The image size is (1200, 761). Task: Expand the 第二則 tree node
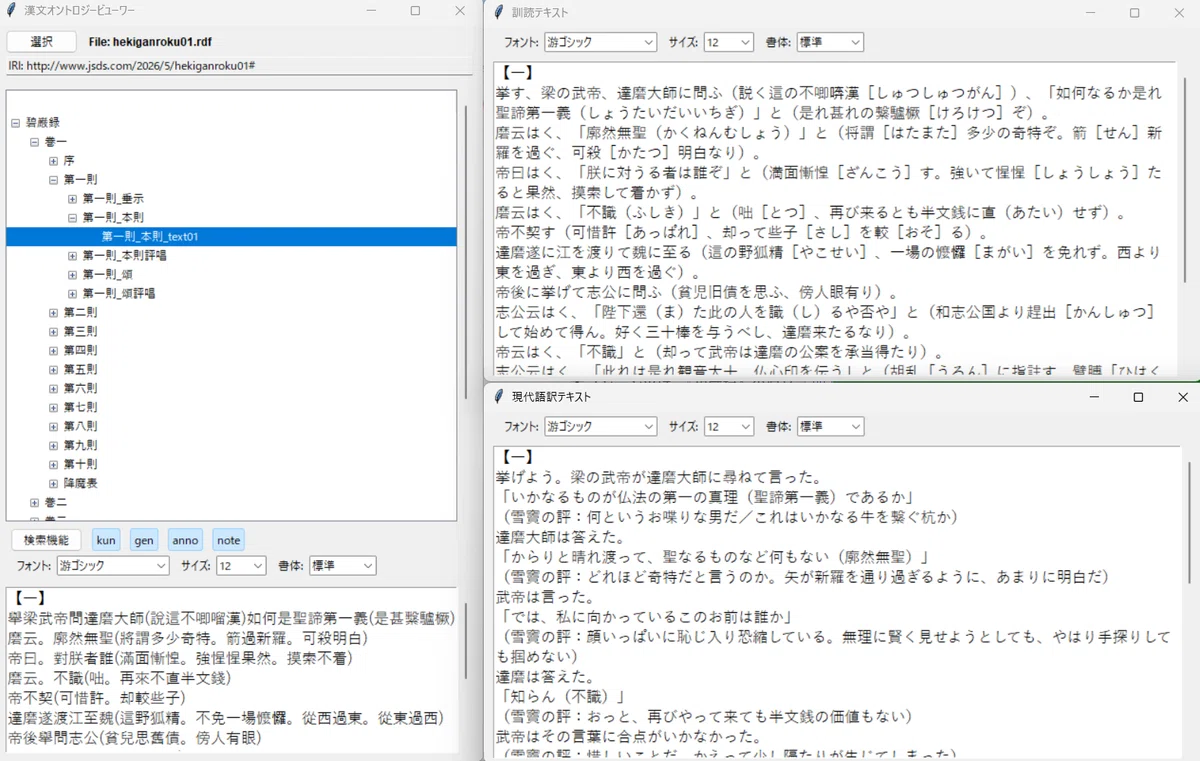[54, 312]
